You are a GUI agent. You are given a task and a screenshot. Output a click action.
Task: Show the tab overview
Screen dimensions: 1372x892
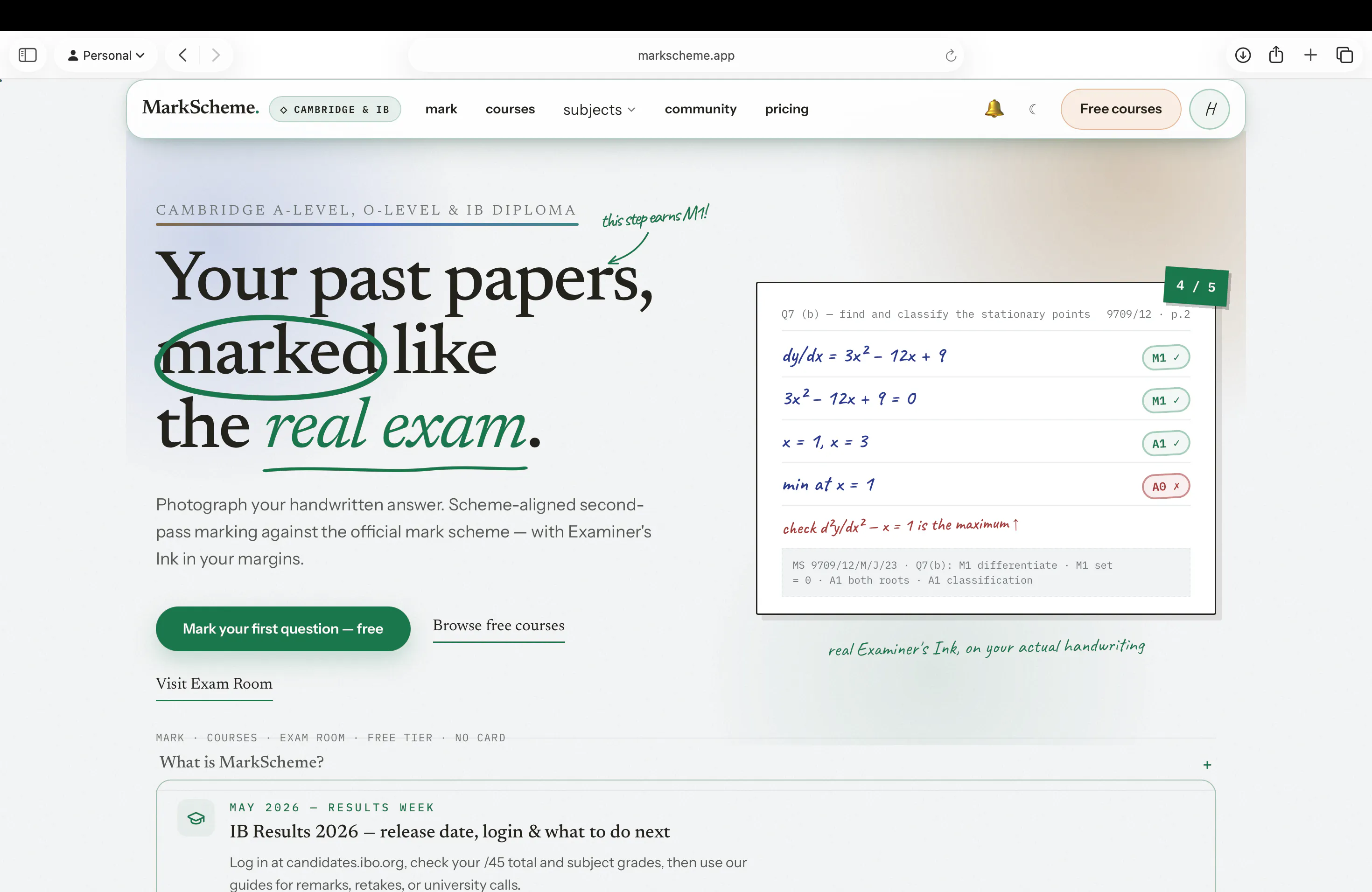(x=1344, y=56)
